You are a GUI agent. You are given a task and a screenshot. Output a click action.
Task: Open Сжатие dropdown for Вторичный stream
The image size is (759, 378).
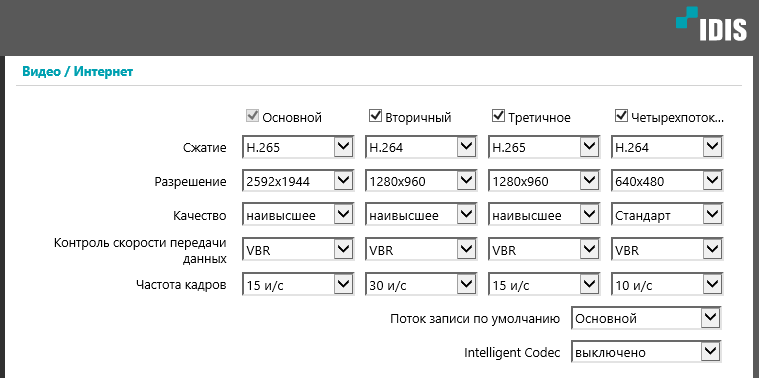(x=421, y=147)
